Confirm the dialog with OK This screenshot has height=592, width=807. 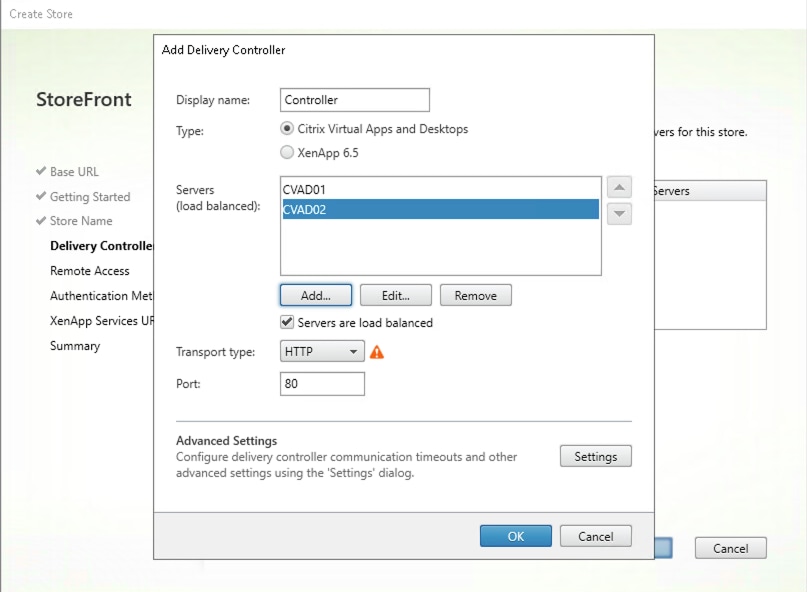coord(515,535)
